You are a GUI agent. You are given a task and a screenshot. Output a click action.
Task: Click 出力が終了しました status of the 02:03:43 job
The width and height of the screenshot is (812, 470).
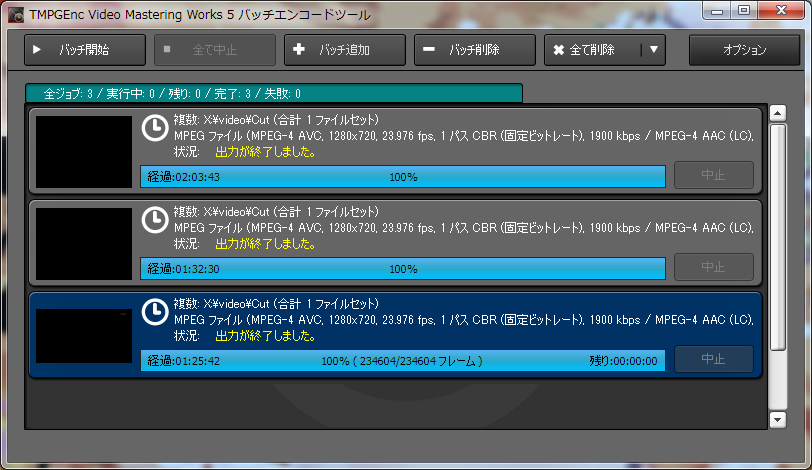pyautogui.click(x=266, y=152)
